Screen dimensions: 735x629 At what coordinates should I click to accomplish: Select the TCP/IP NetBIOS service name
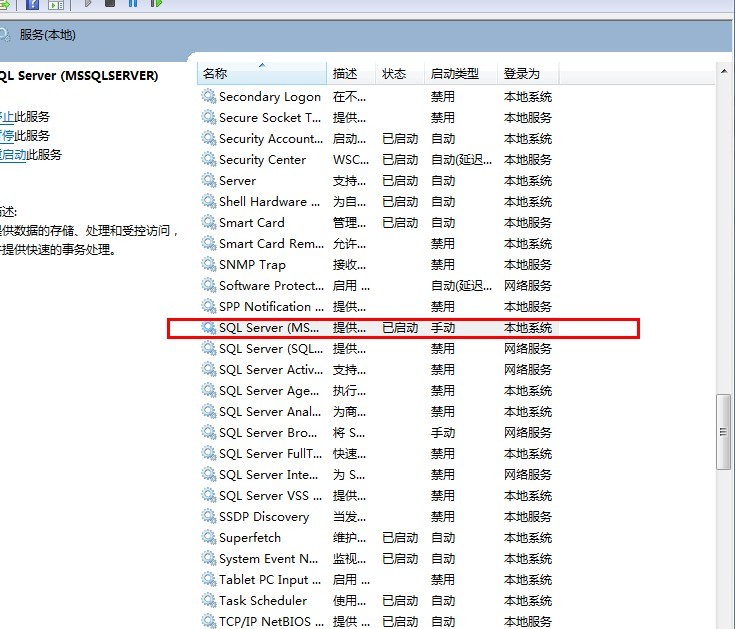(x=271, y=622)
